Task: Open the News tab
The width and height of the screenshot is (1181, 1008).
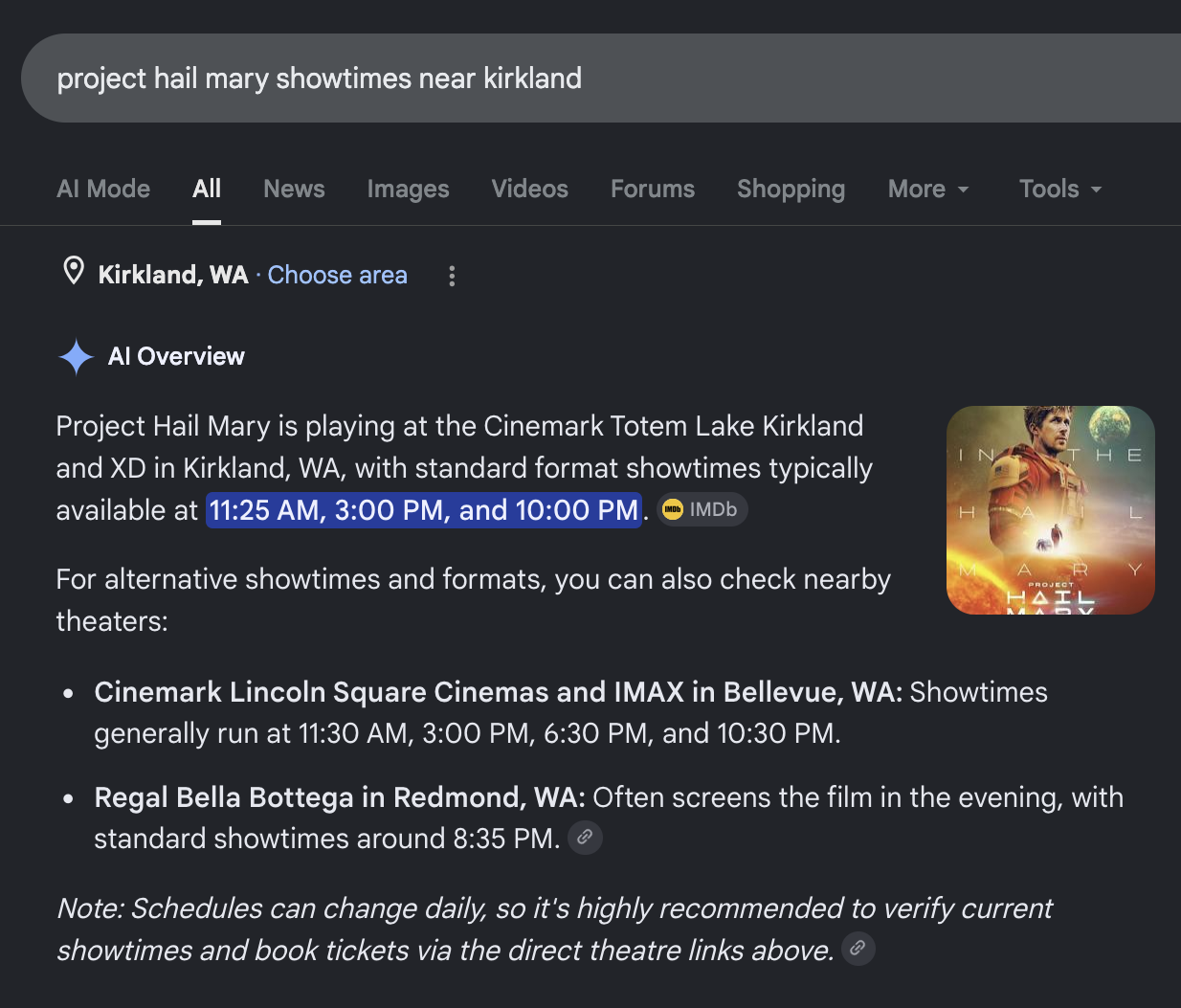Action: 294,189
